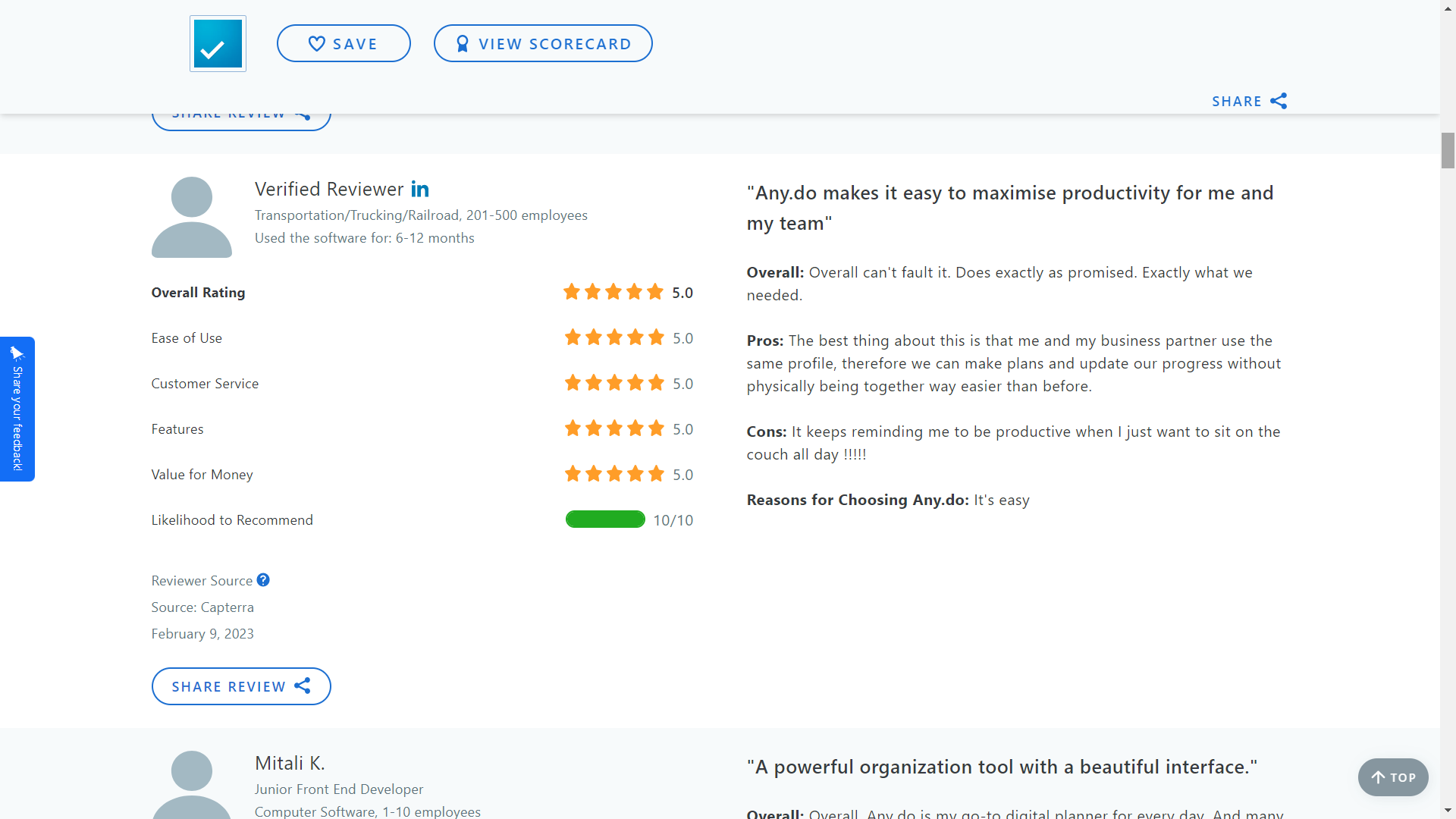
Task: Click the Verified Reviewer avatar
Action: point(192,218)
